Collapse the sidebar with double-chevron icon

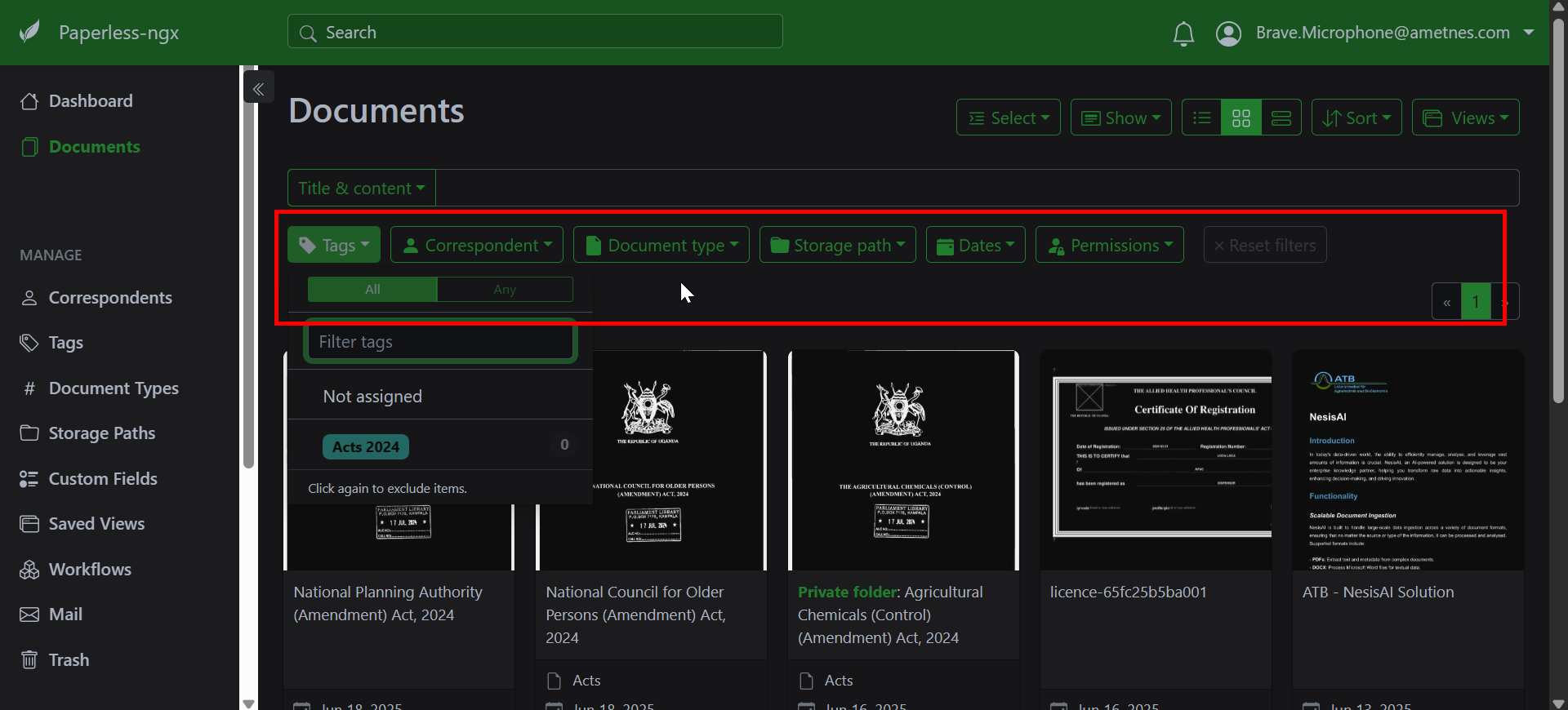[258, 89]
